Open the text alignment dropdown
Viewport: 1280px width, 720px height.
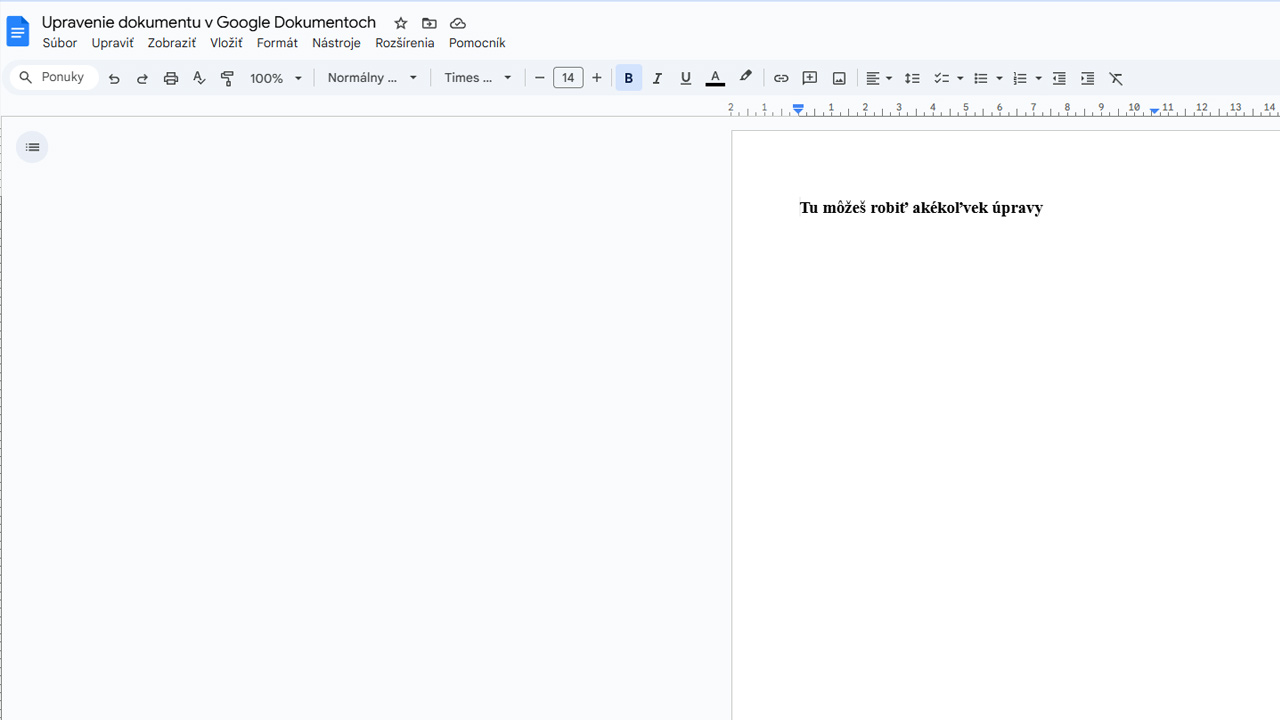pos(879,78)
